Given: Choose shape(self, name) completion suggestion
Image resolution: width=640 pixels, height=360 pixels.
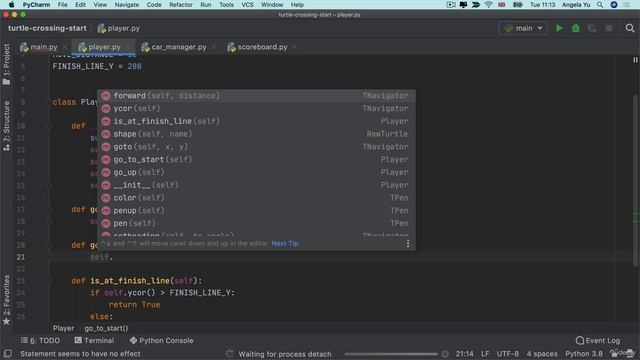Looking at the screenshot, I should coord(256,134).
